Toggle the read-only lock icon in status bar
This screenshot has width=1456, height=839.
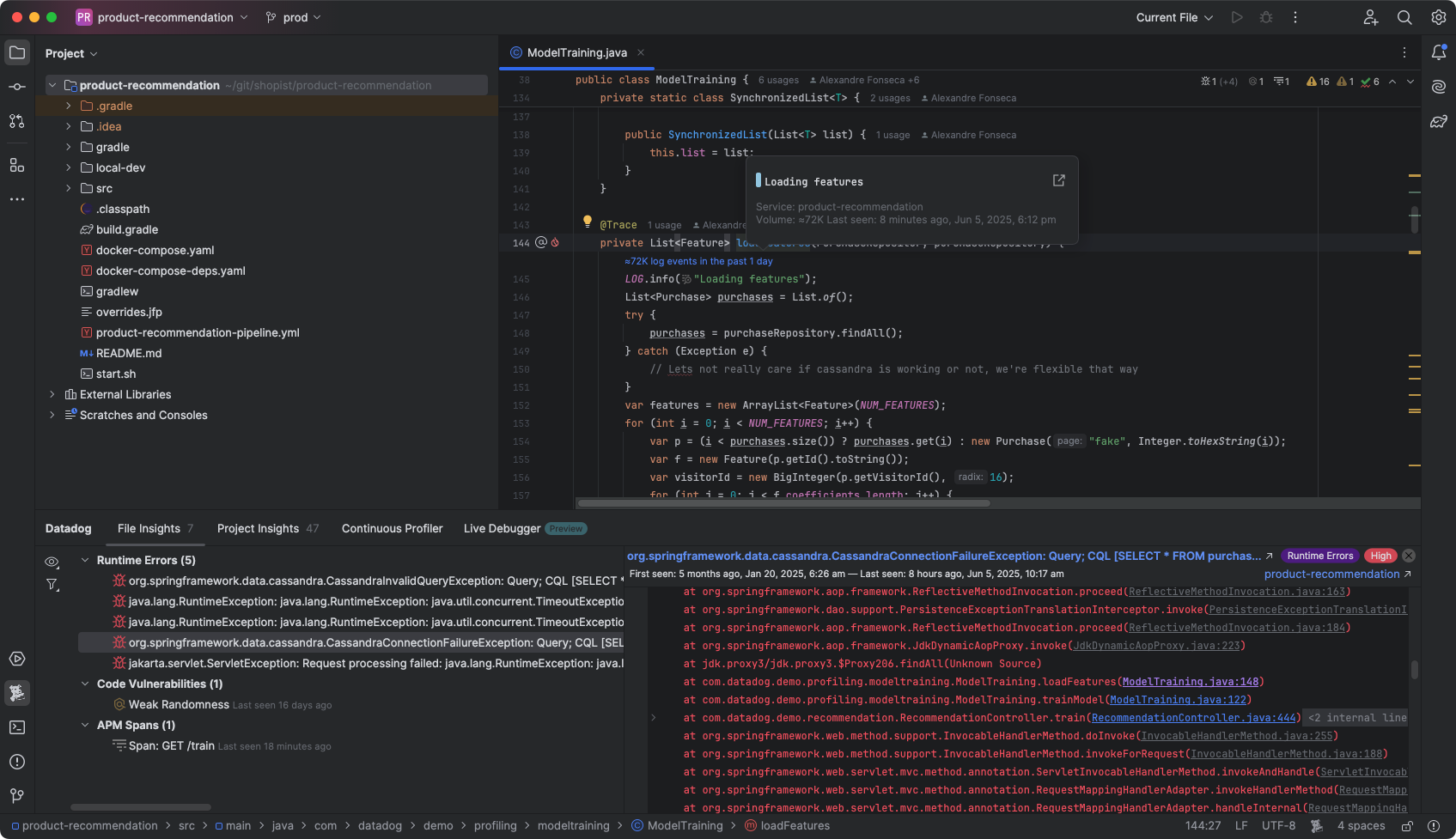pyautogui.click(x=1407, y=826)
